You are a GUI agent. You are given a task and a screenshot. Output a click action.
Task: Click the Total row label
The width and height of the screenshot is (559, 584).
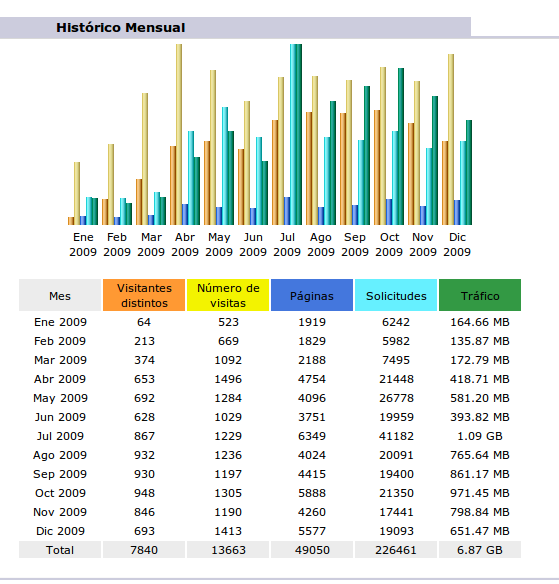click(60, 550)
